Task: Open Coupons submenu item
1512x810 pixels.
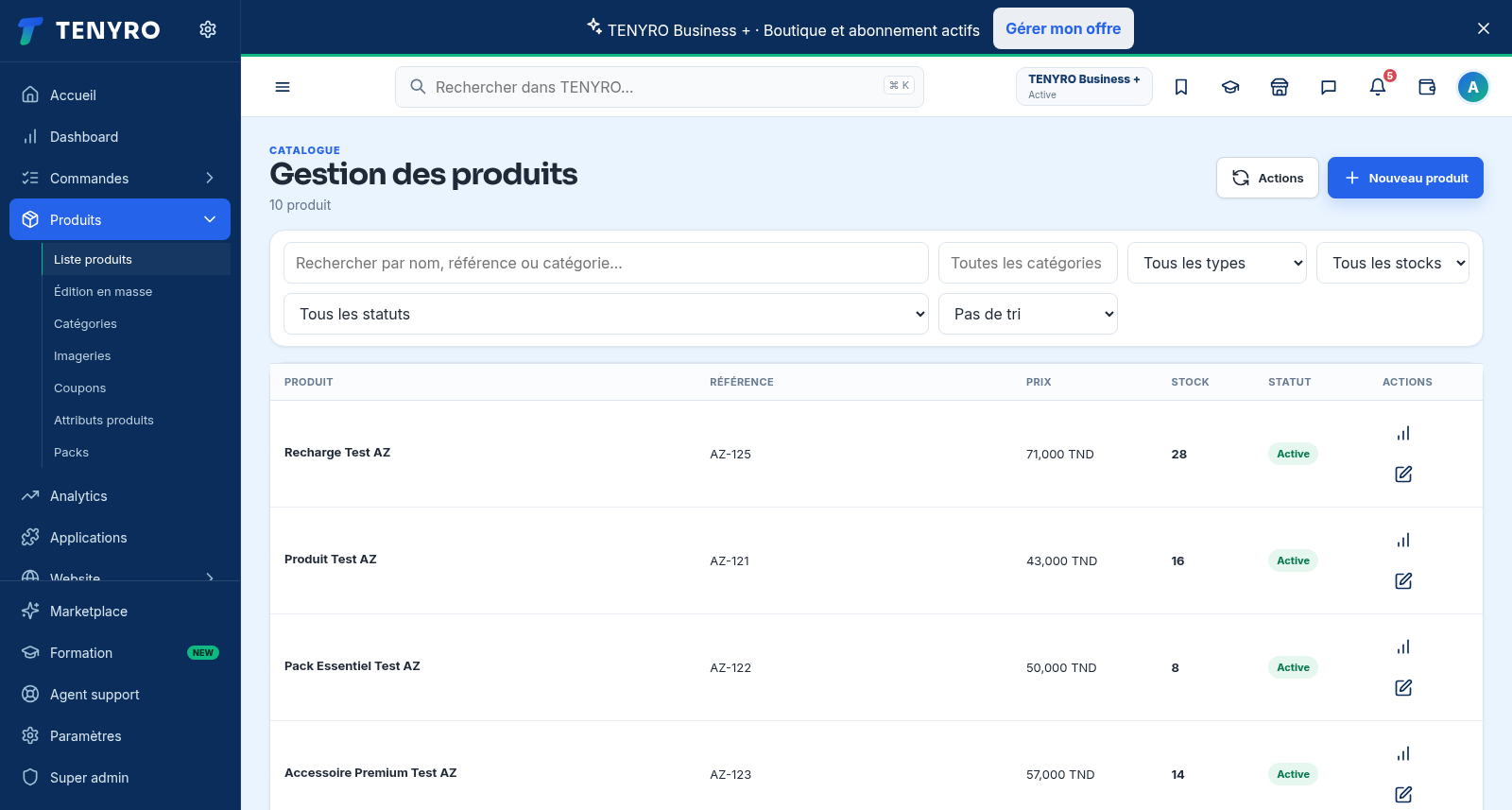Action: click(x=136, y=388)
